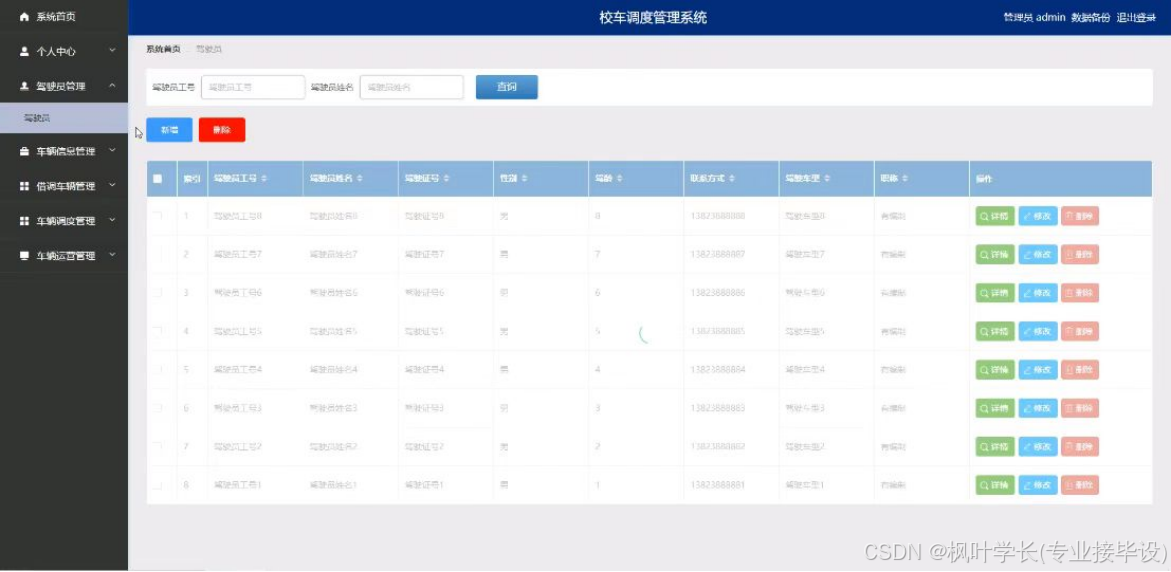Click the grid icon beside 借调车辆管理

pos(25,186)
